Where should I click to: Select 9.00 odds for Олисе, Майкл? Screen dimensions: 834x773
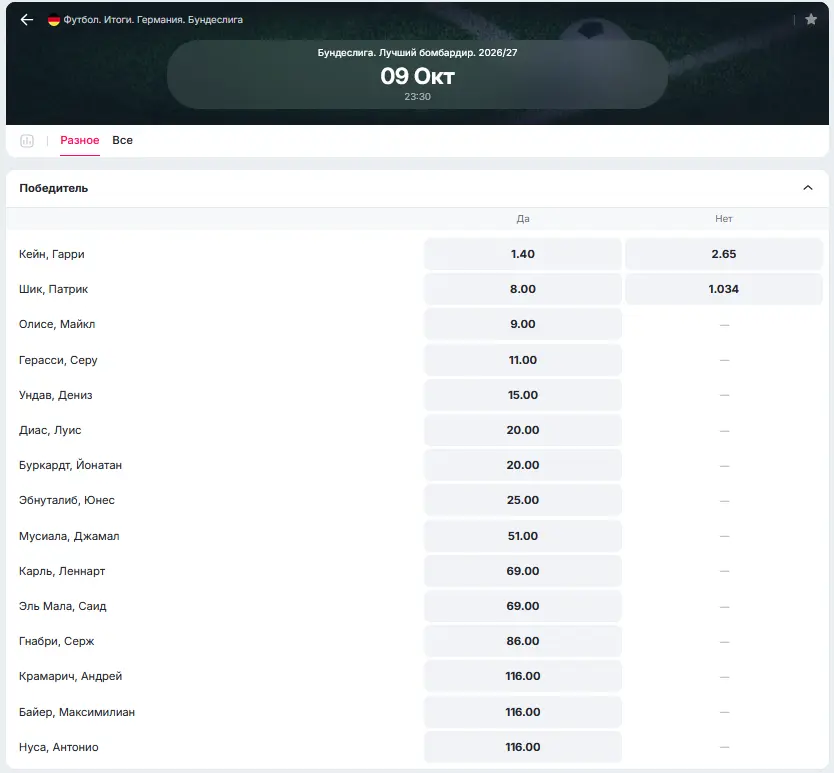coord(522,324)
